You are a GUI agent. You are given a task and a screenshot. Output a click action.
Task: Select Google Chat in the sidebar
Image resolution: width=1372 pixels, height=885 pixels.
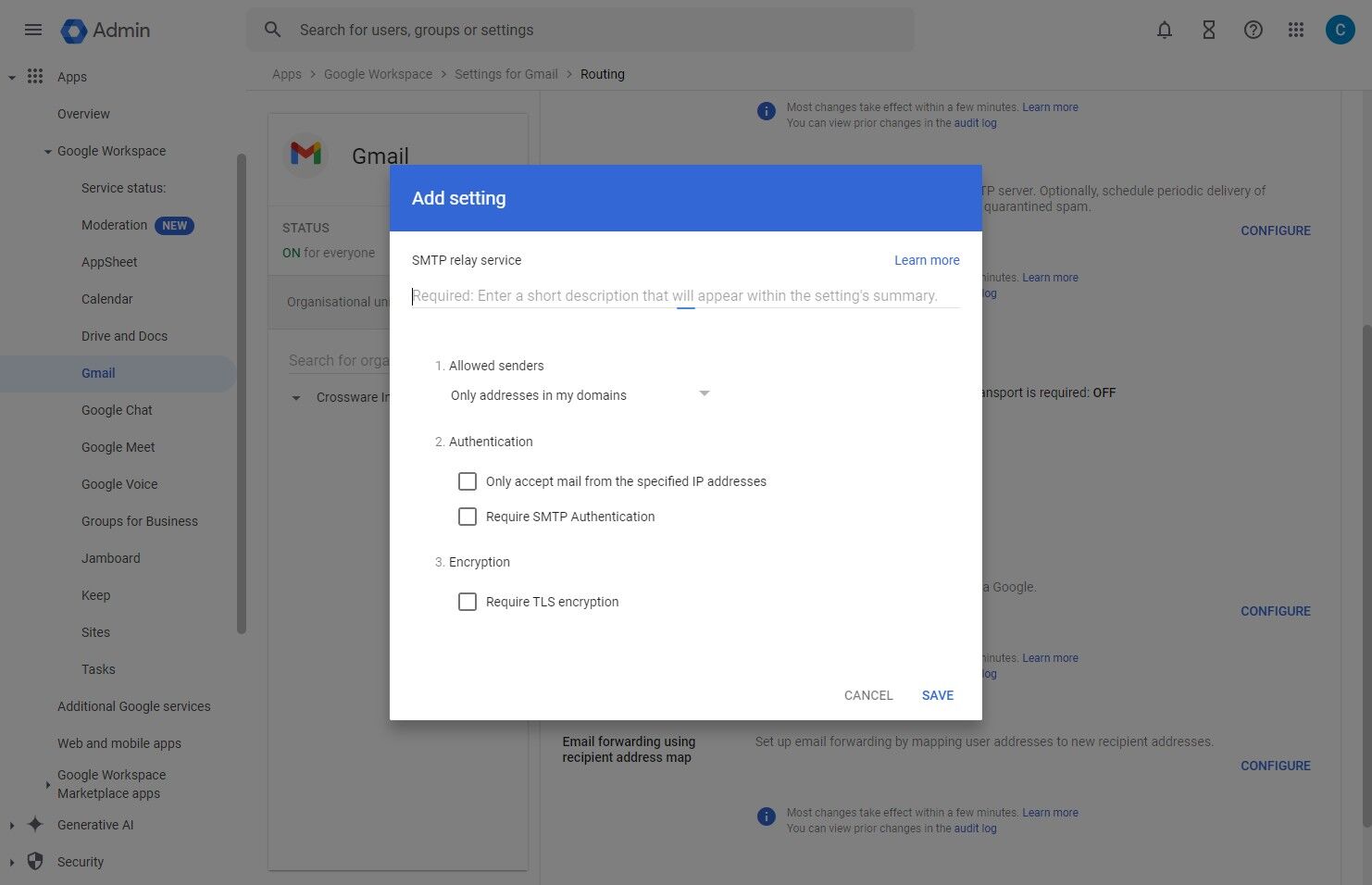click(117, 410)
